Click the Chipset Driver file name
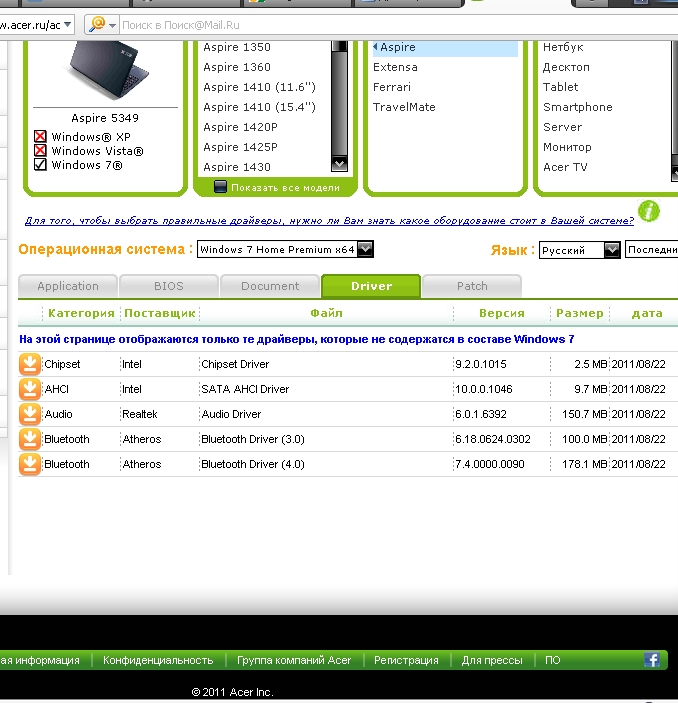The height and width of the screenshot is (703, 678). click(235, 364)
